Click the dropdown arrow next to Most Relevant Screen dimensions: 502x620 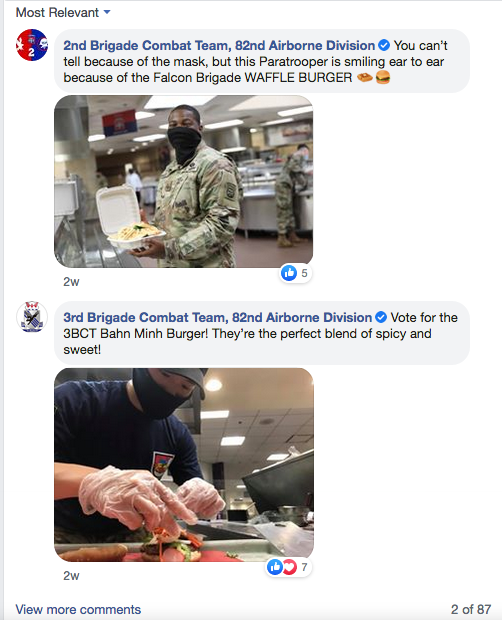pyautogui.click(x=107, y=12)
